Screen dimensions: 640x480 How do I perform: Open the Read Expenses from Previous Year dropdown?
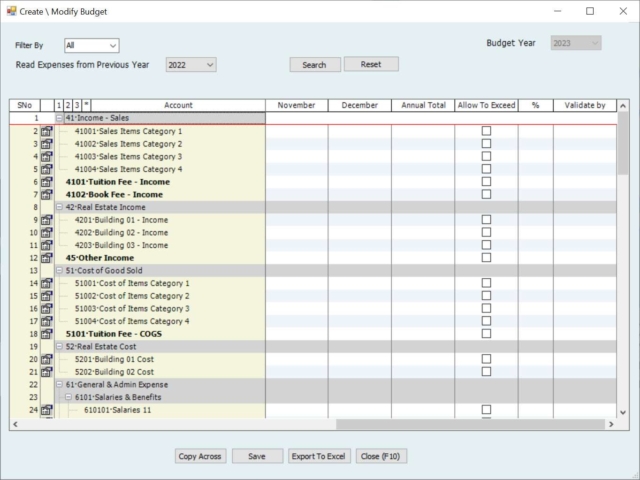(x=191, y=65)
